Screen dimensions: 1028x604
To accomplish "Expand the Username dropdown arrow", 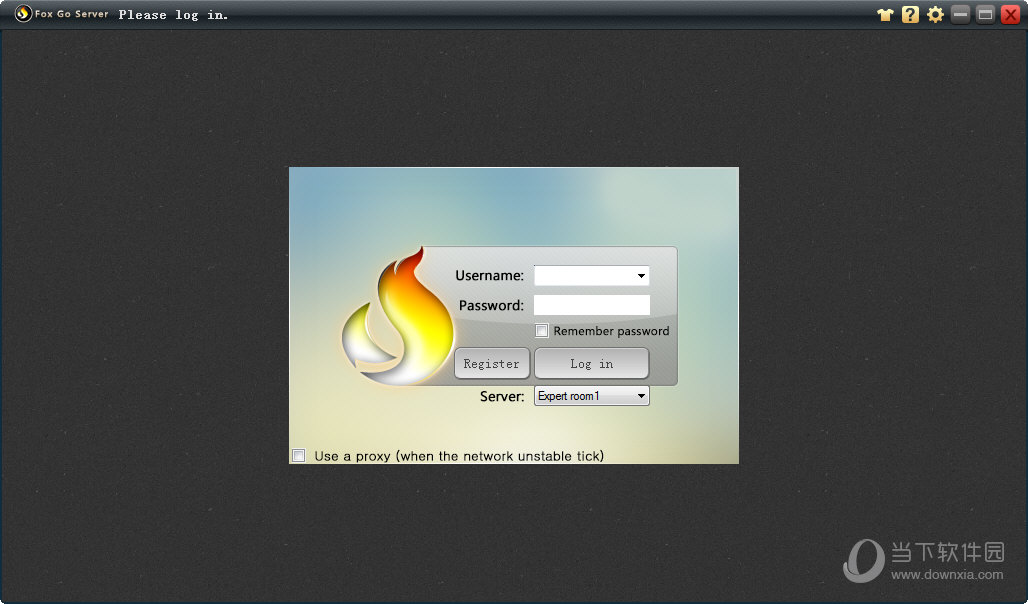I will (x=641, y=275).
